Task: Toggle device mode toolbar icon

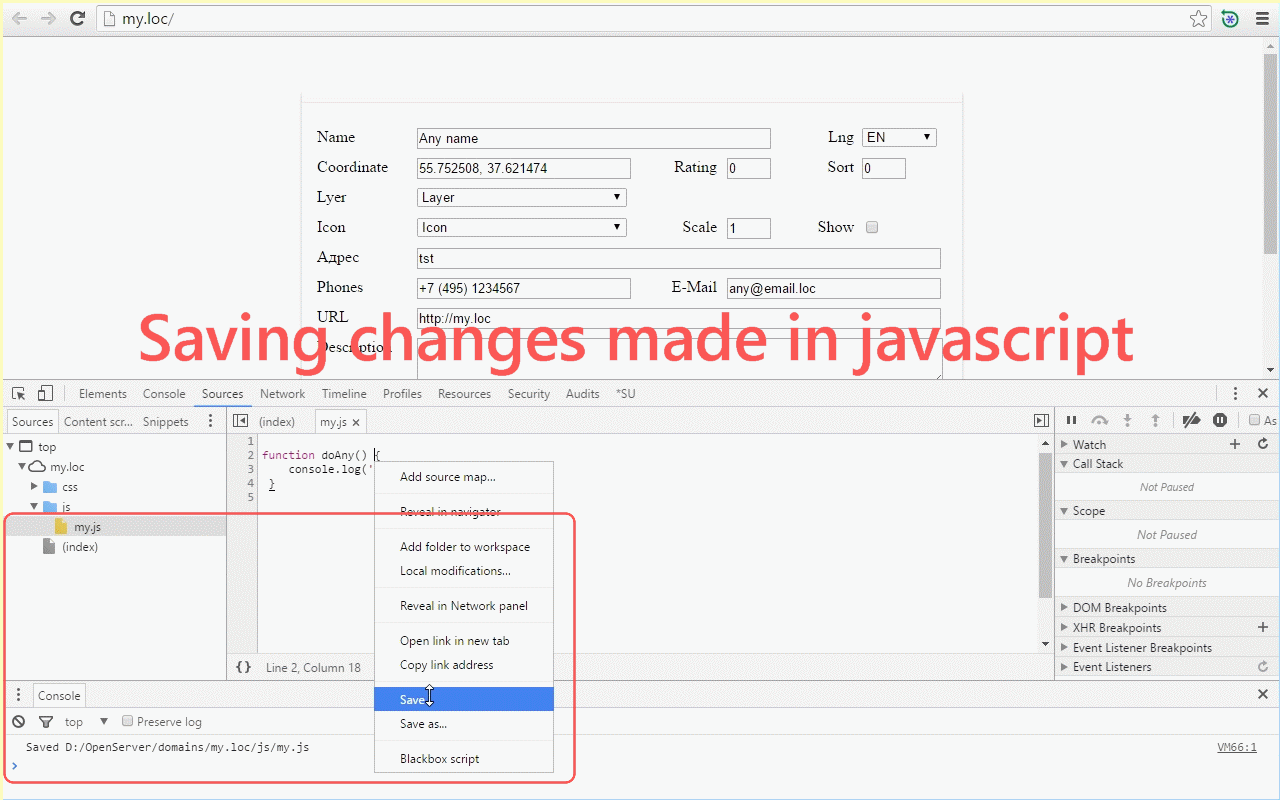Action: tap(45, 394)
